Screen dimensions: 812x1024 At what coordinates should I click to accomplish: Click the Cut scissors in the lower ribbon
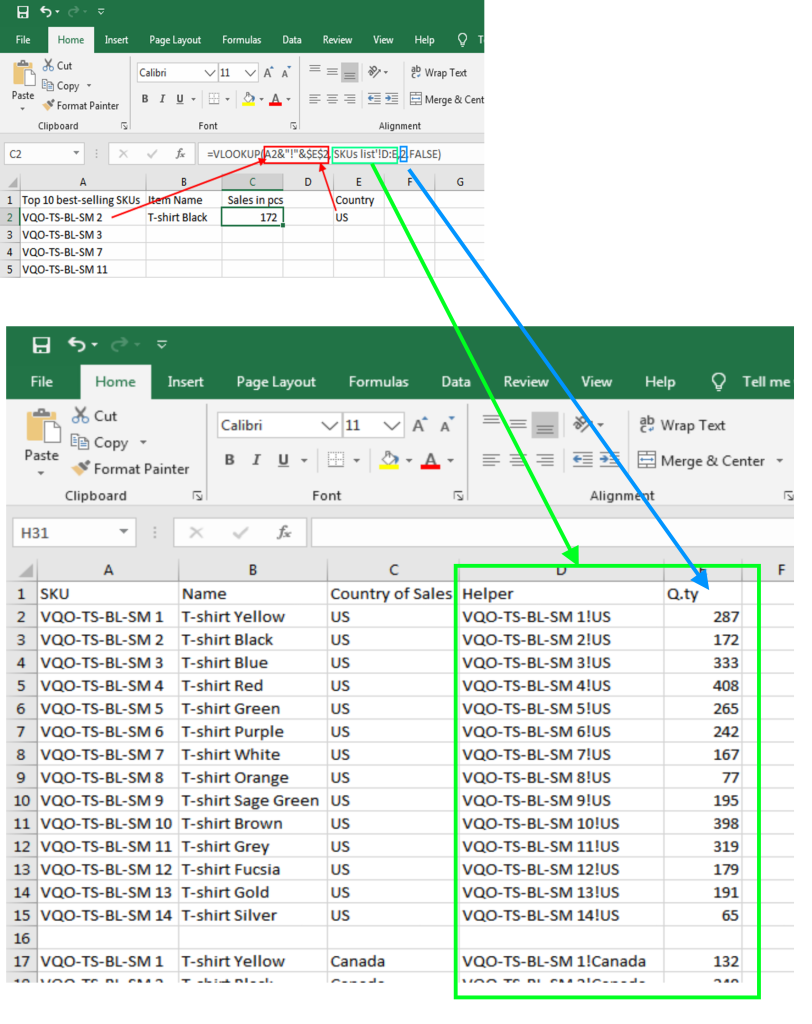(94, 416)
